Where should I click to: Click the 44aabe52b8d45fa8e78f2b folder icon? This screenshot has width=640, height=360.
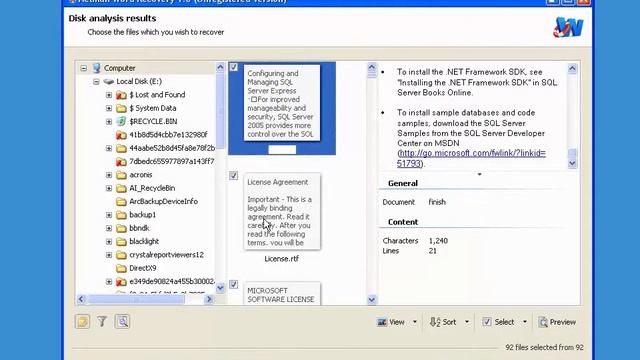tap(121, 148)
